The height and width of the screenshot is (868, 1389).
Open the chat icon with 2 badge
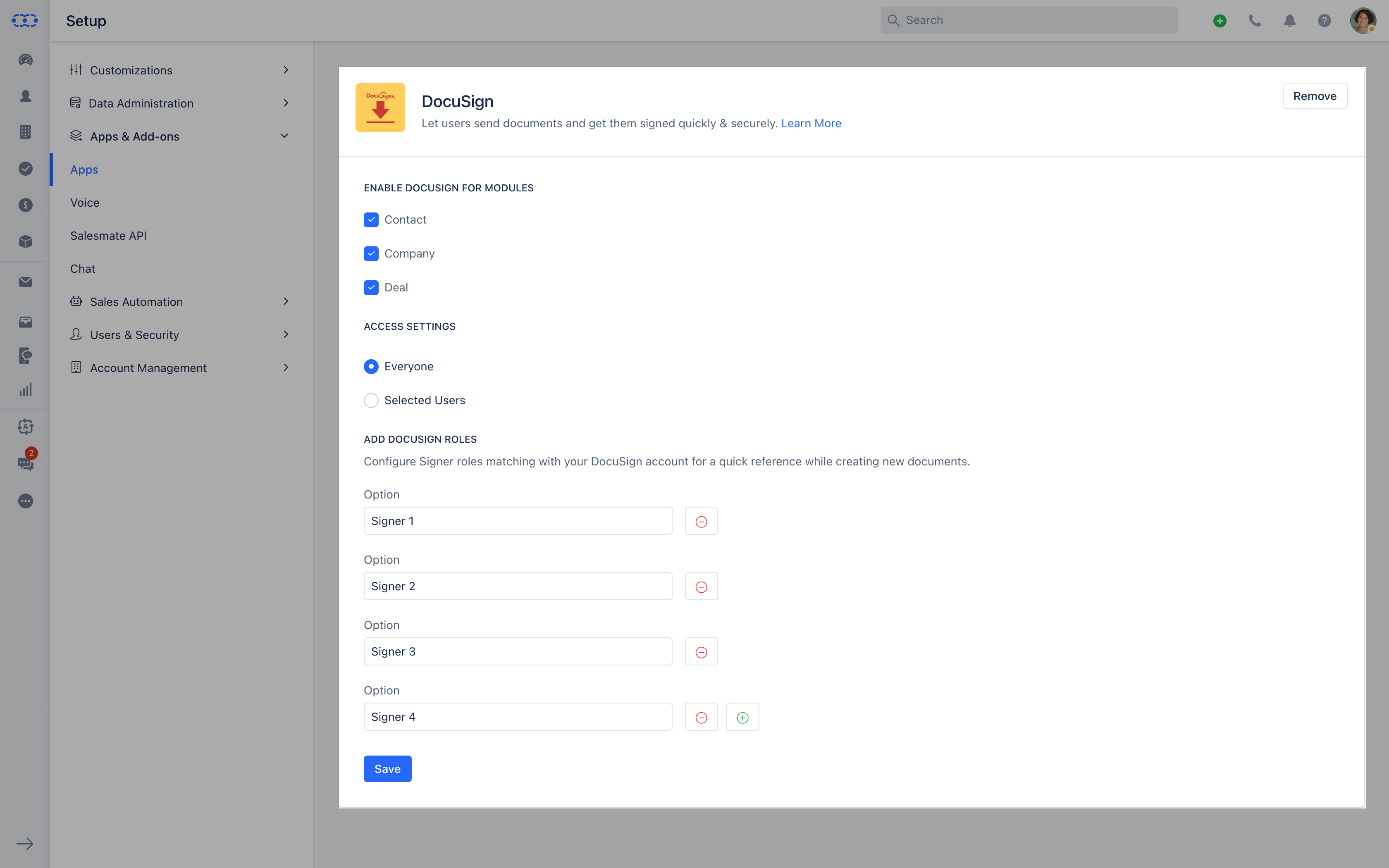[x=26, y=460]
